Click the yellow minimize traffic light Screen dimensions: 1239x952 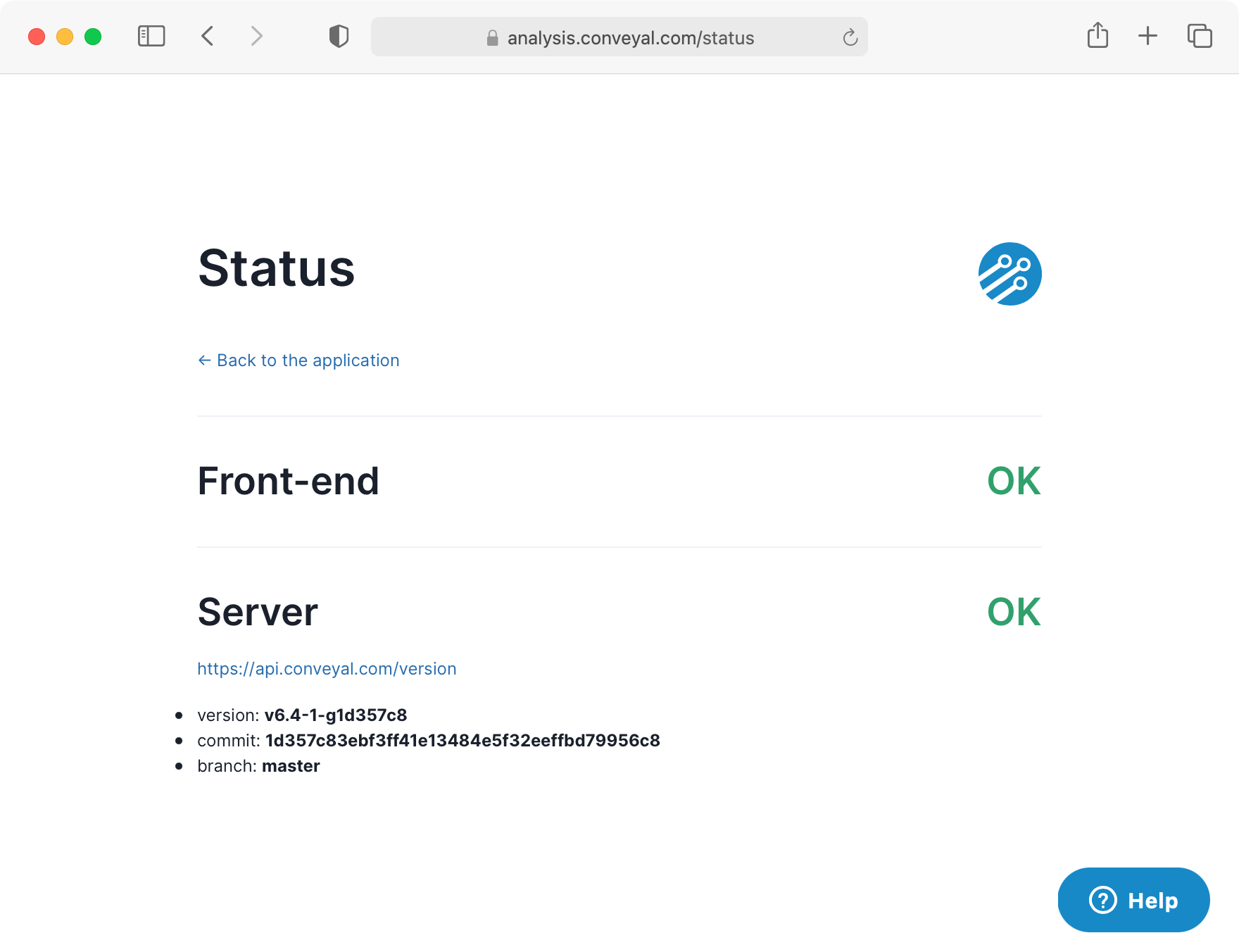pos(64,36)
